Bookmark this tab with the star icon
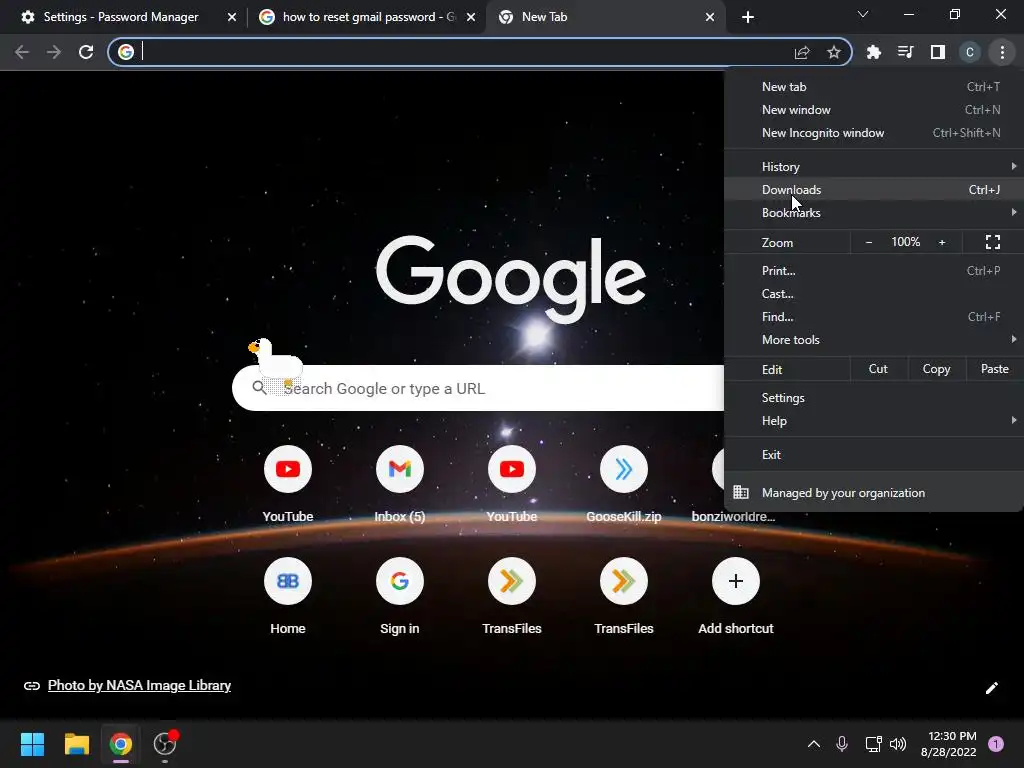 (833, 52)
